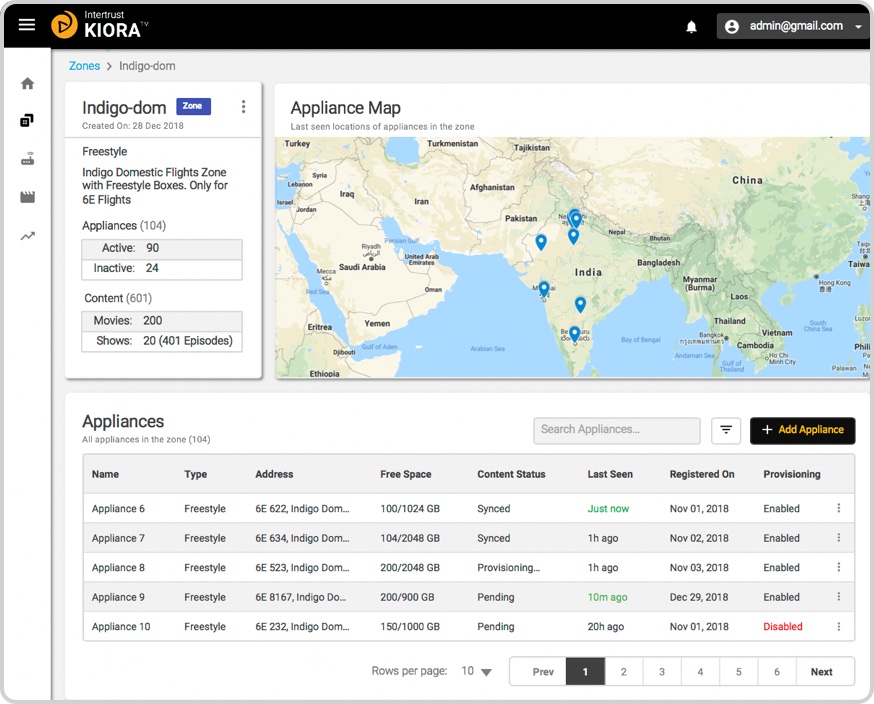Click the Type column header
874x704 pixels.
(196, 474)
